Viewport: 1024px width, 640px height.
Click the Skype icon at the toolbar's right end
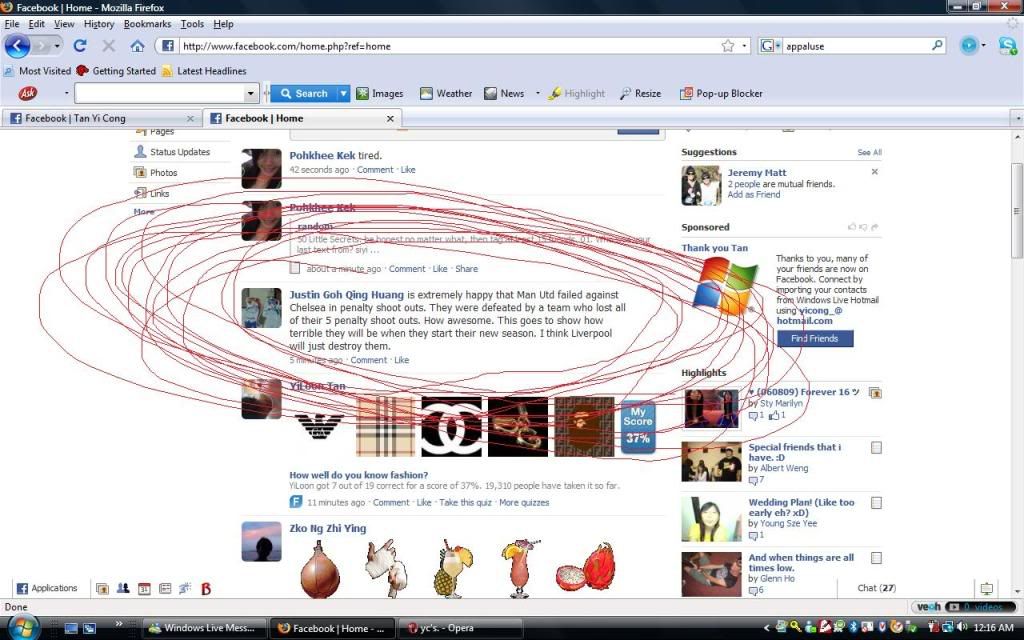pos(1007,46)
